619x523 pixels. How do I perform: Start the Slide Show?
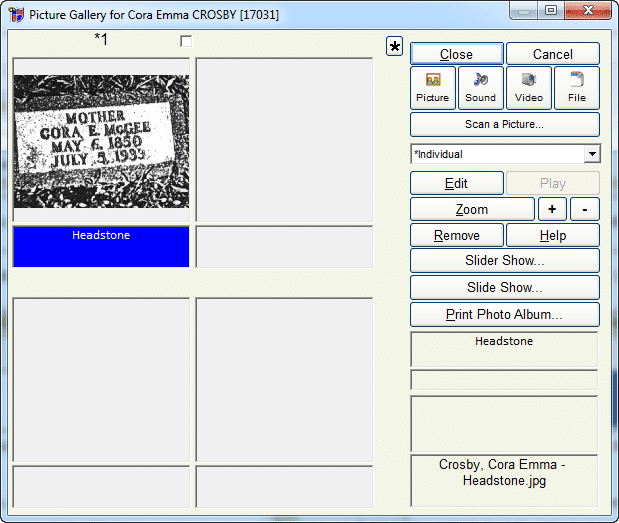[x=504, y=287]
